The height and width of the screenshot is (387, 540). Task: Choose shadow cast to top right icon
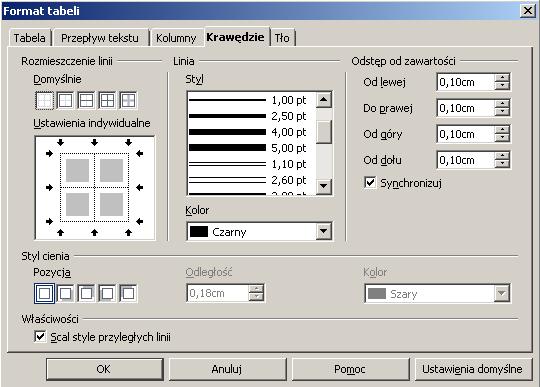[86, 293]
